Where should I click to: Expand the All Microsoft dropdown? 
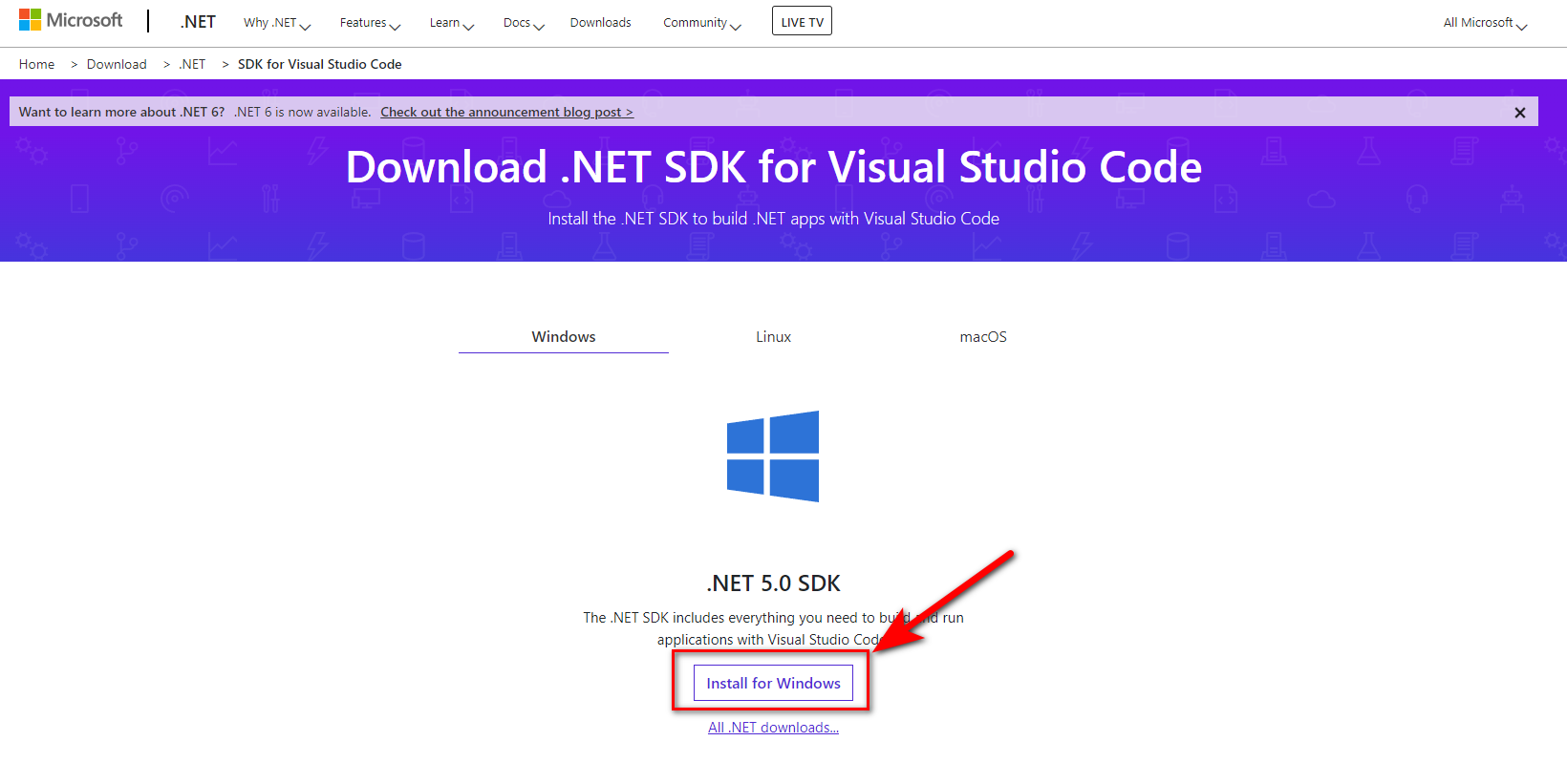[x=1485, y=23]
